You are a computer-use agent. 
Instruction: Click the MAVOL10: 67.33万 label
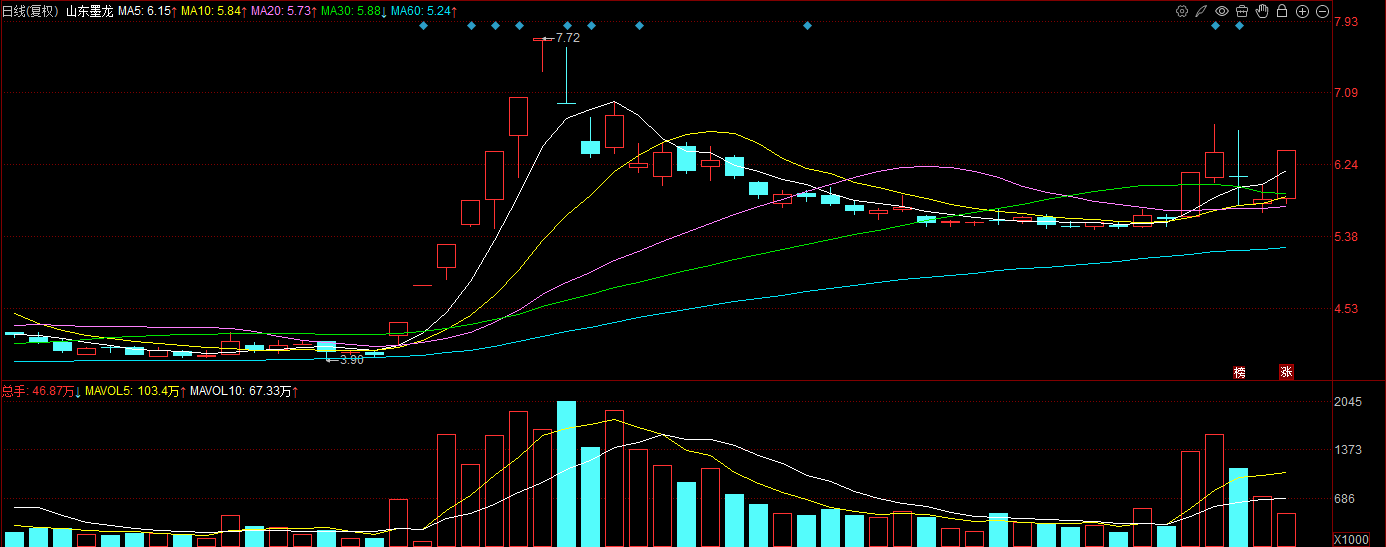click(243, 391)
